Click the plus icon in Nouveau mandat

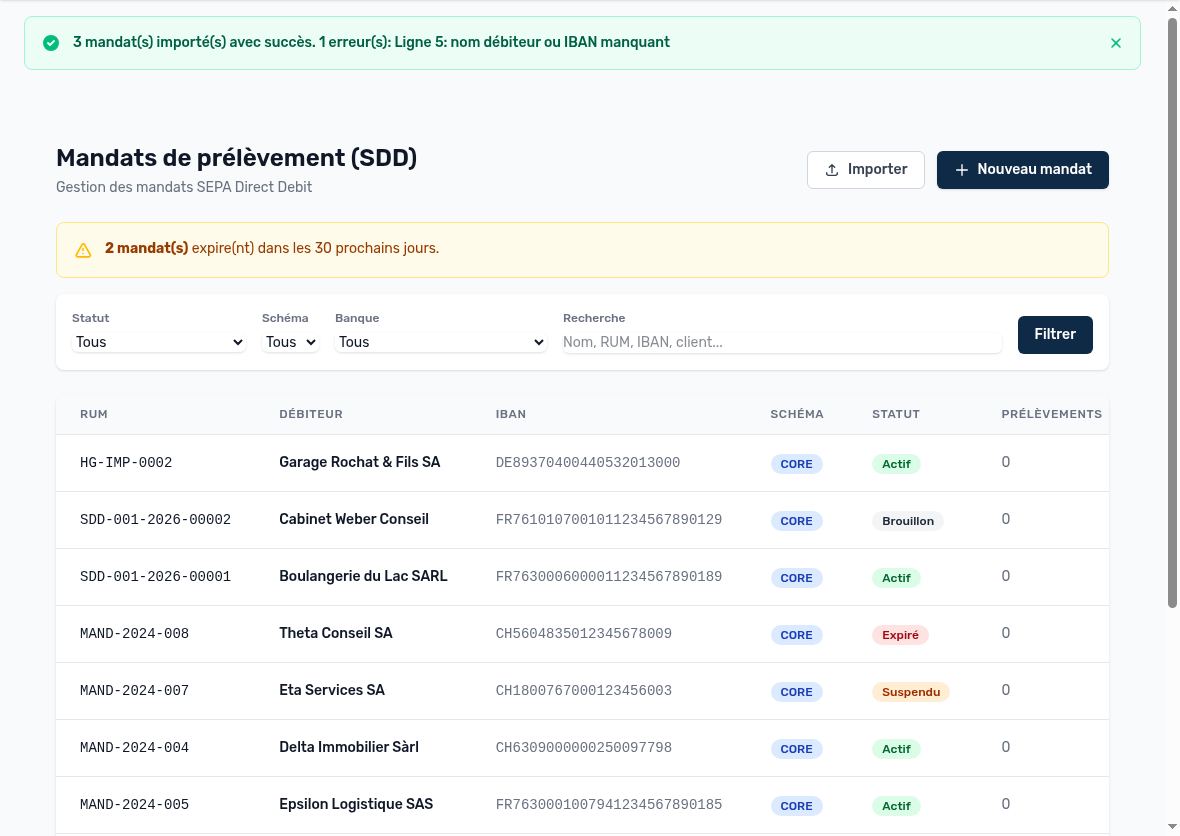click(x=962, y=170)
